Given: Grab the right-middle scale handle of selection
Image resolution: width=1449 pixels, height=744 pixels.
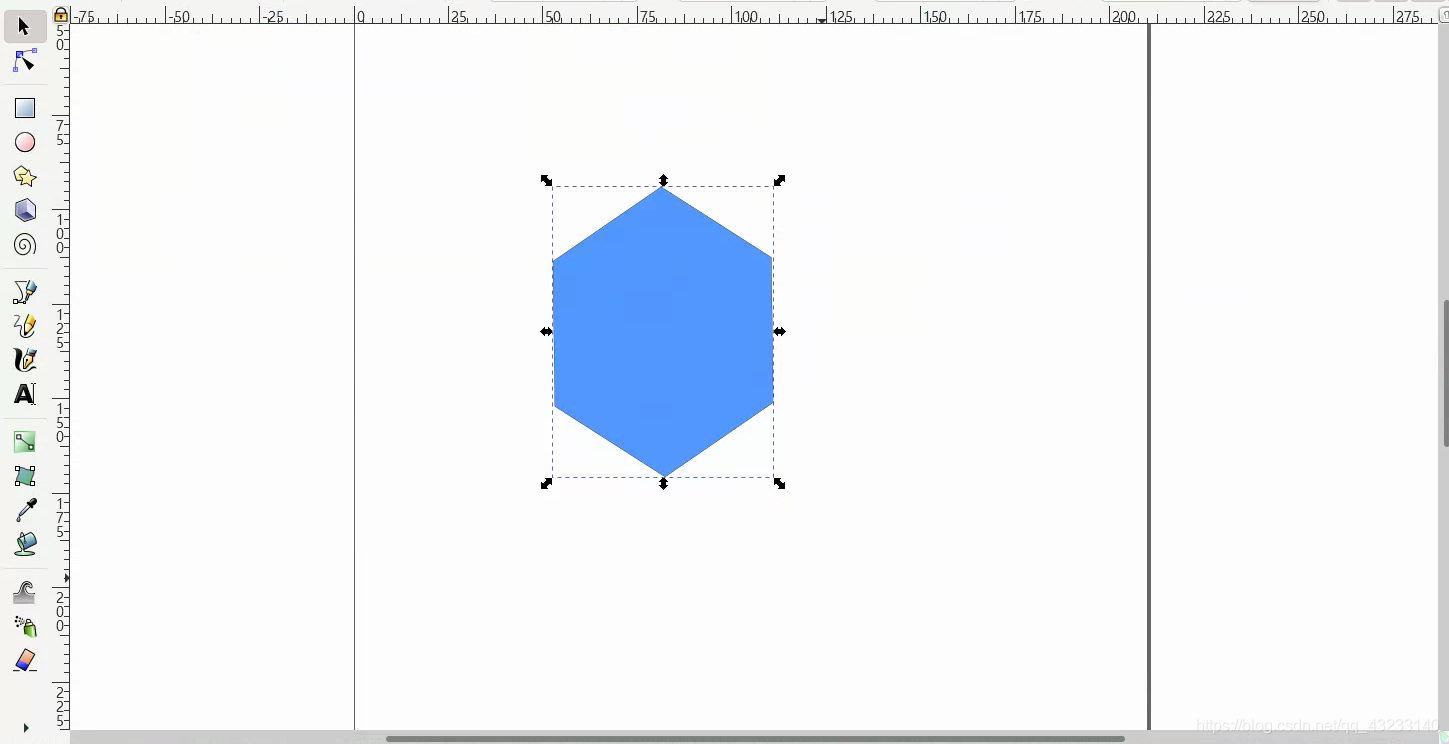Looking at the screenshot, I should 780,332.
